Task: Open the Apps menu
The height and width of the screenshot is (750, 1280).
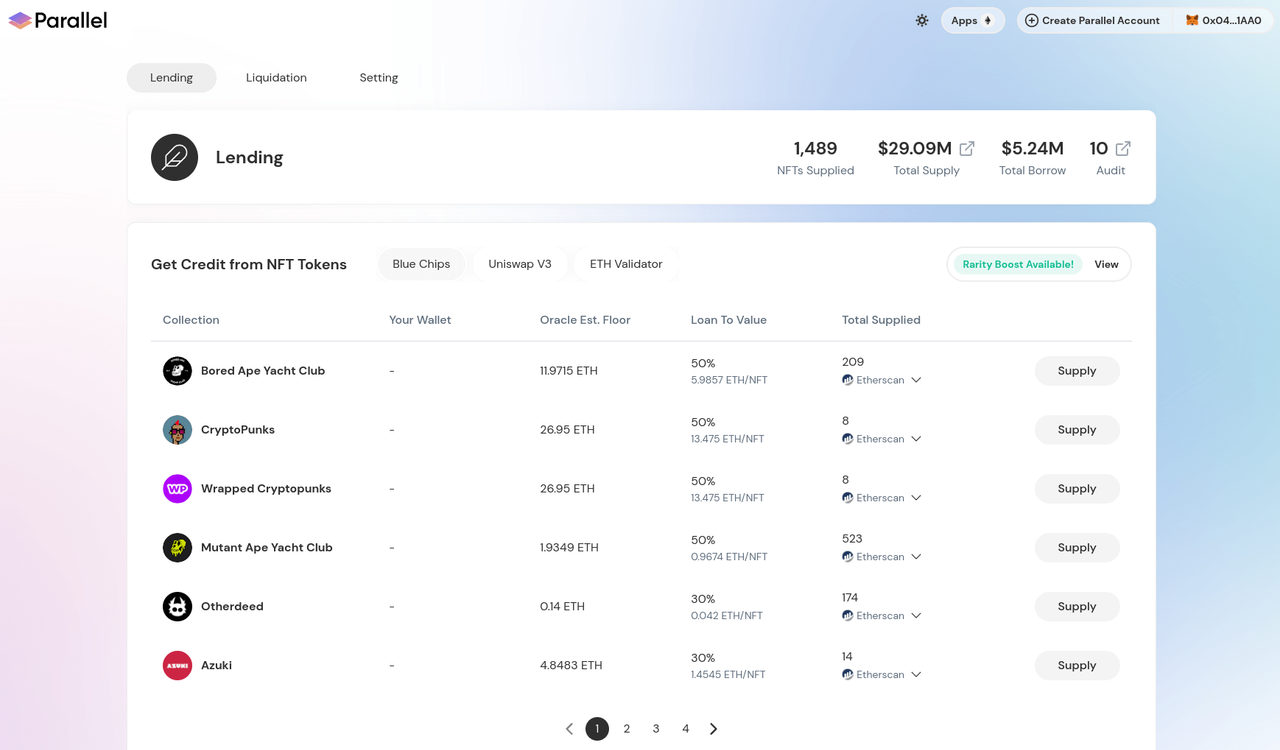Action: 972,20
